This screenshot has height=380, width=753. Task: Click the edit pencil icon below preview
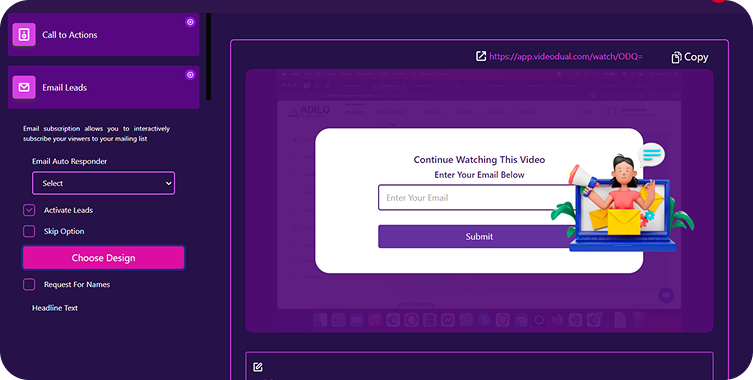point(258,367)
